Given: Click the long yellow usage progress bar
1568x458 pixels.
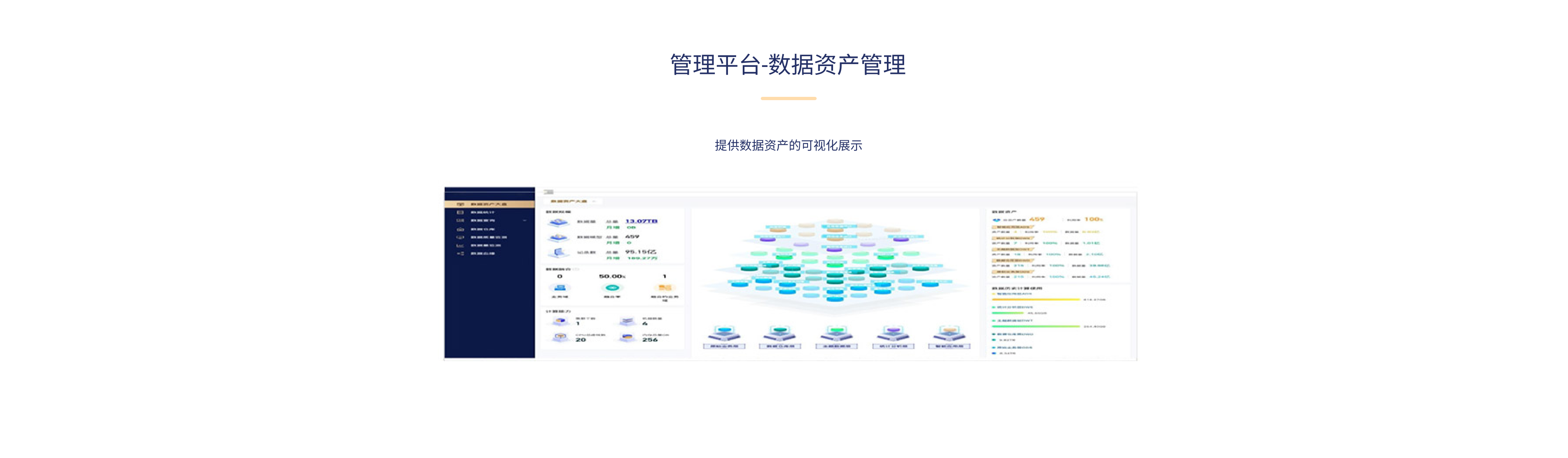Looking at the screenshot, I should coord(1036,300).
